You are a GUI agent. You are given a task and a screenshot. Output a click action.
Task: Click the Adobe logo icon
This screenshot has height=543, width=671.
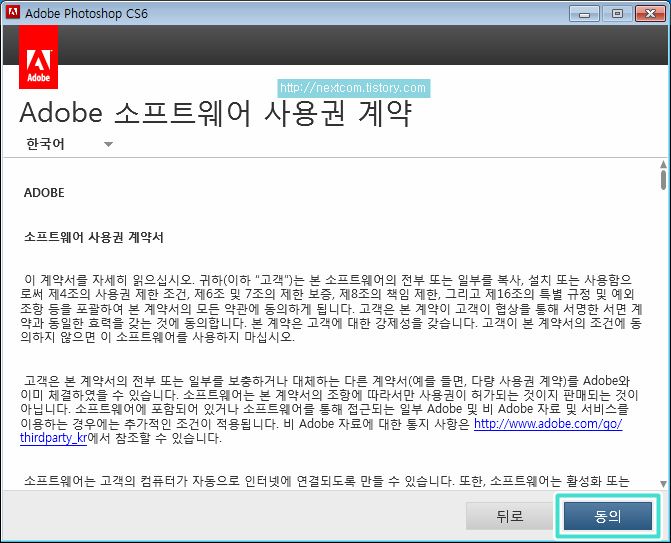coord(39,57)
